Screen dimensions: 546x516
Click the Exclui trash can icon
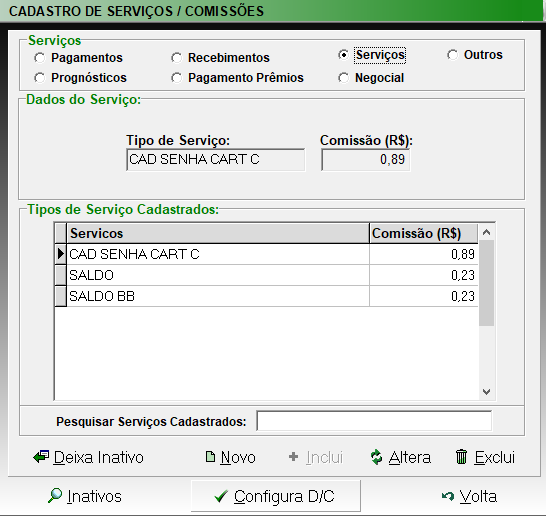coord(461,457)
